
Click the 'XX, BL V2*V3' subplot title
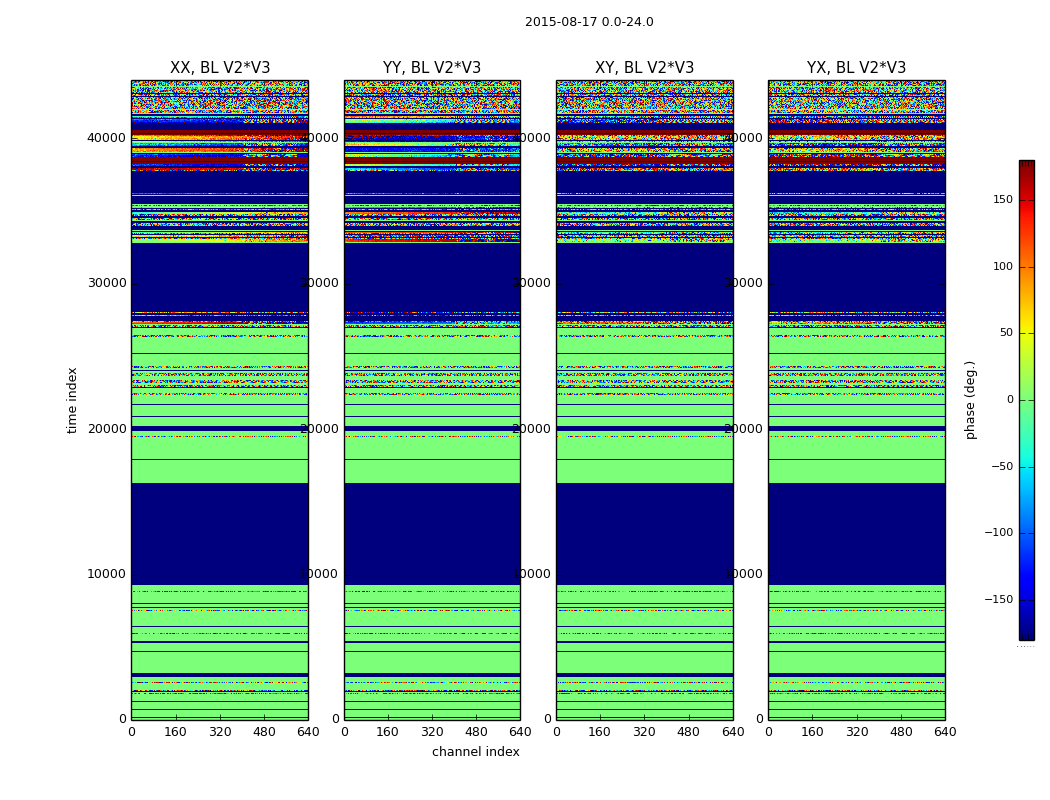pyautogui.click(x=220, y=68)
